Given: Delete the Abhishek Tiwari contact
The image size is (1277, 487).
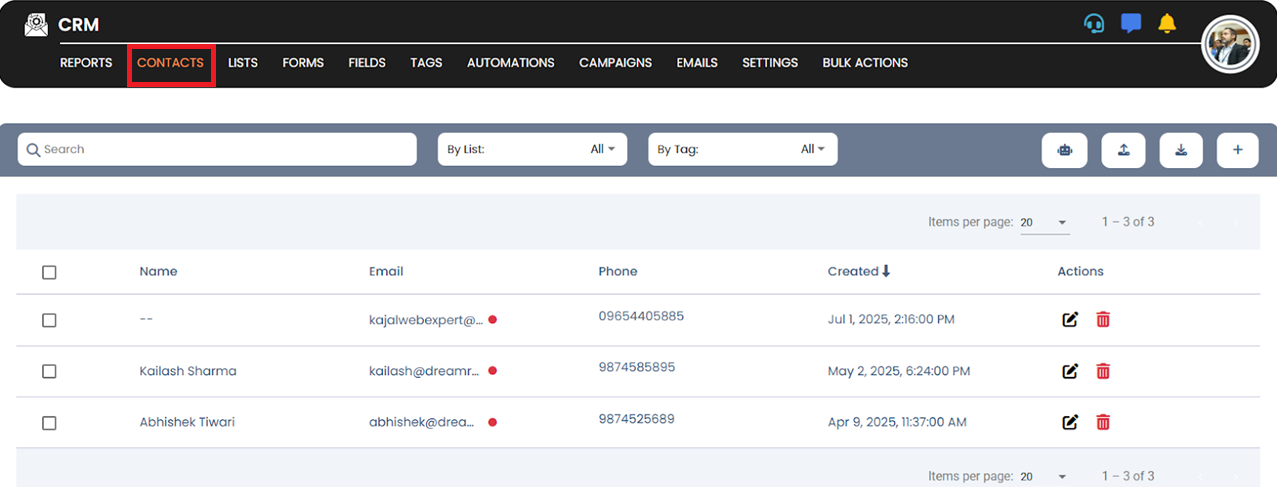Looking at the screenshot, I should click(1103, 422).
